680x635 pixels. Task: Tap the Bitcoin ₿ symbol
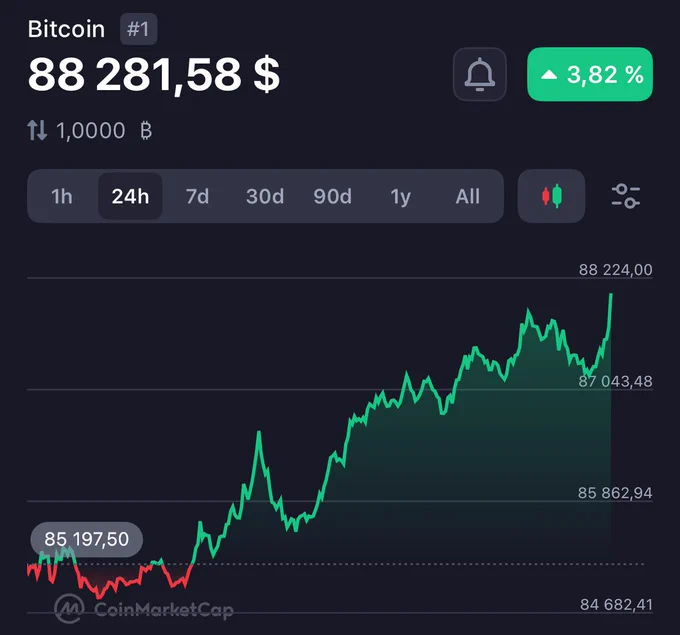click(146, 131)
